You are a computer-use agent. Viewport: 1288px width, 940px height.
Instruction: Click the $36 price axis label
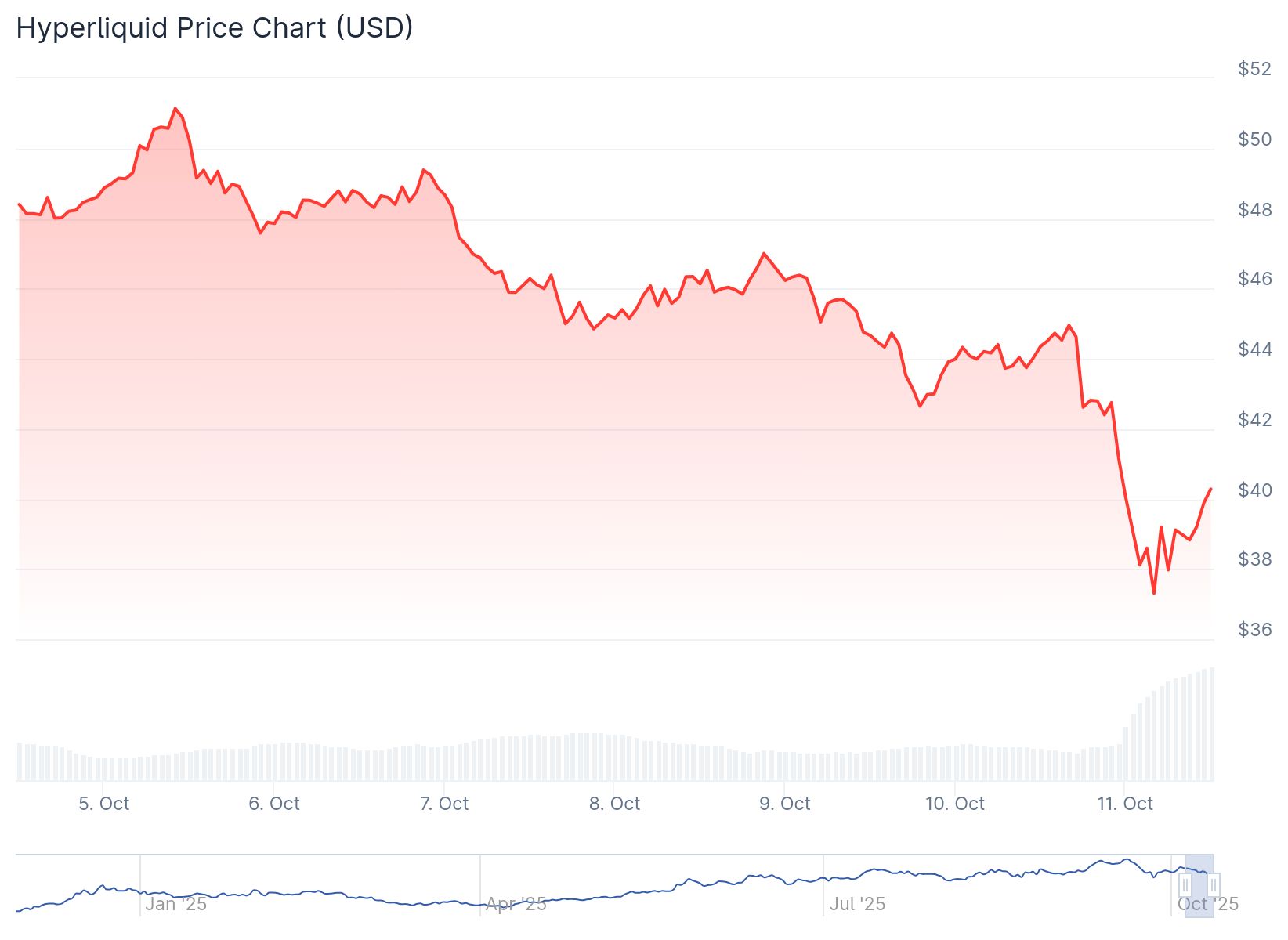pos(1254,629)
